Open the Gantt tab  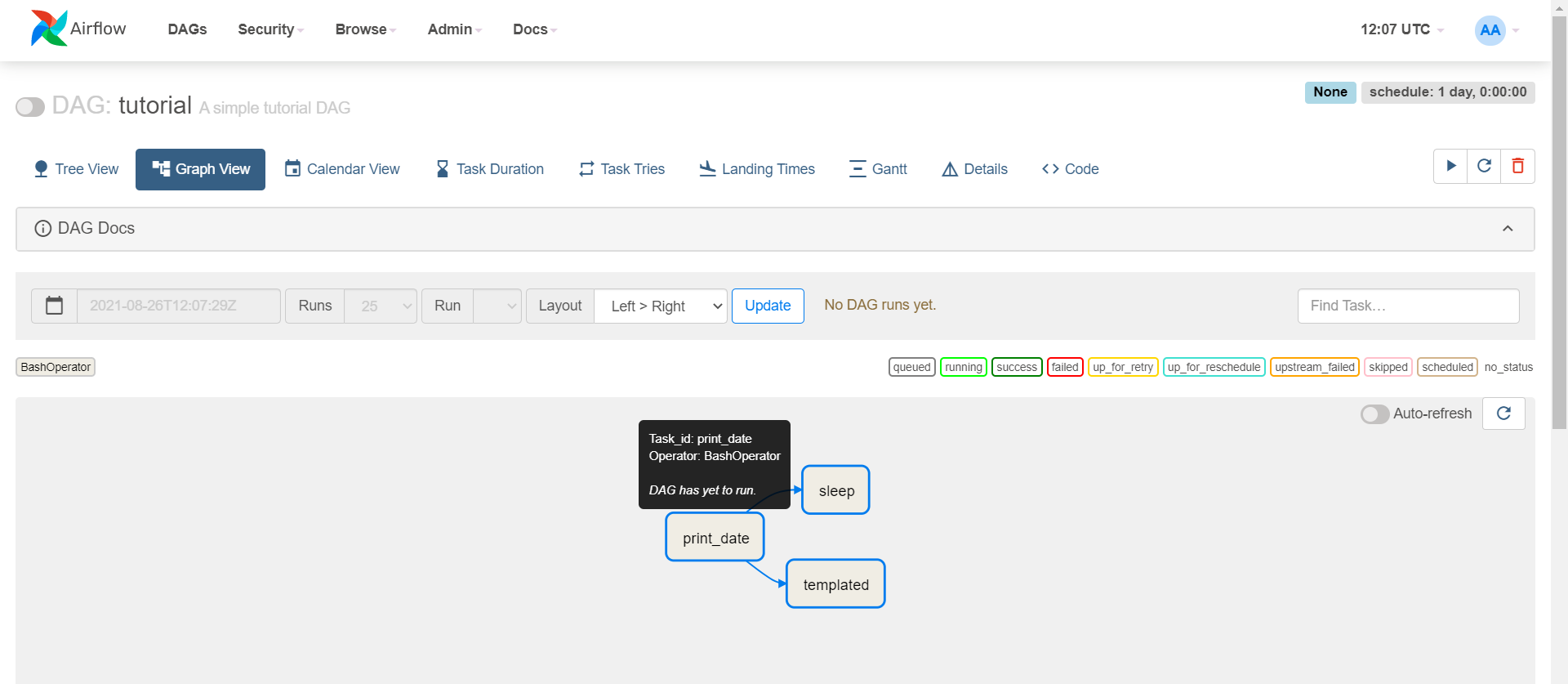click(x=878, y=169)
